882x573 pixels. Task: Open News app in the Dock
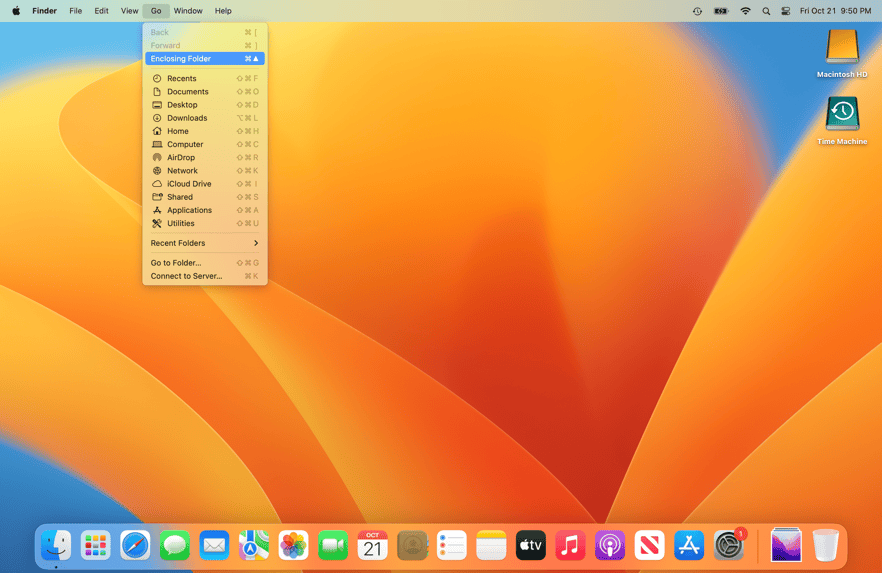pos(650,545)
